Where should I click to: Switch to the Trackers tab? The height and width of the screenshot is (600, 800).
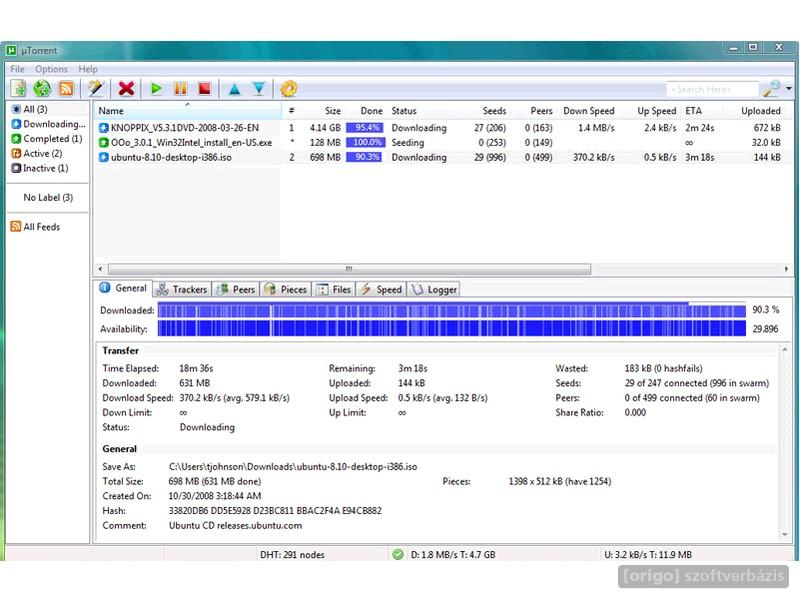(x=182, y=290)
